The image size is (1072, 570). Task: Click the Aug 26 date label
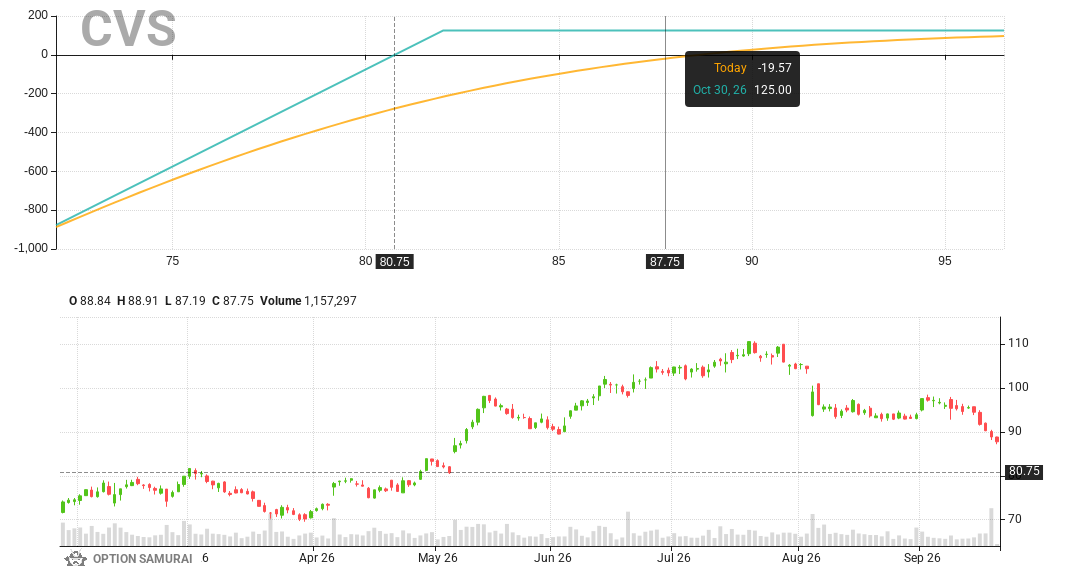pyautogui.click(x=801, y=558)
